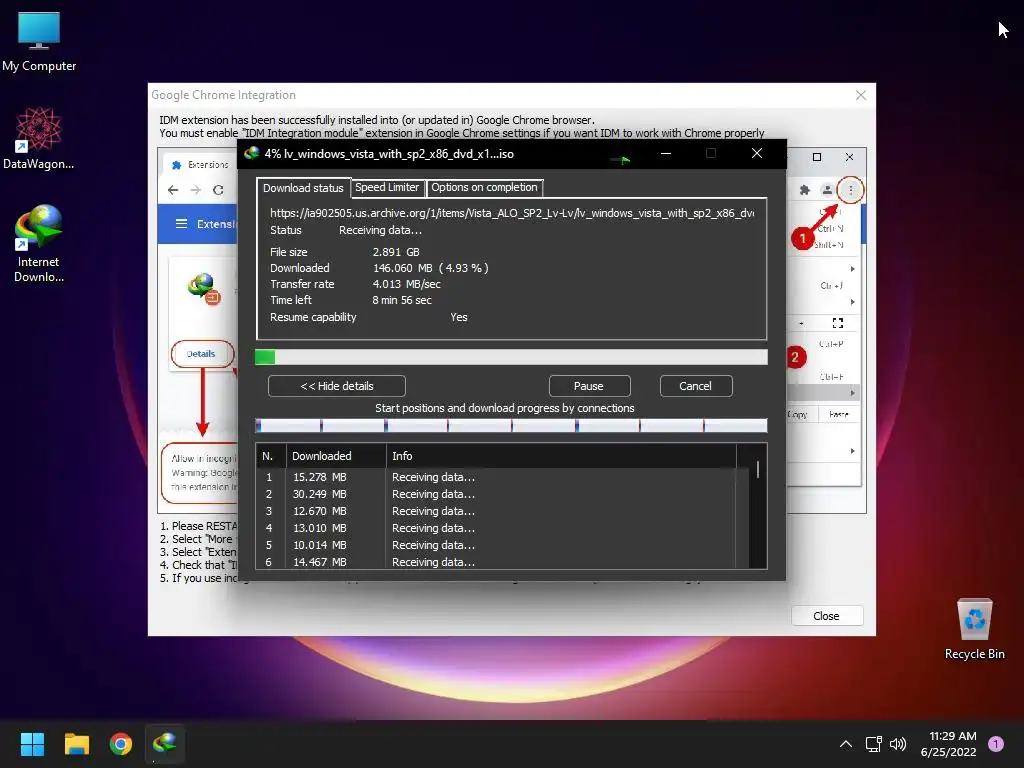Select connection row 14.467 MB

[x=496, y=562]
